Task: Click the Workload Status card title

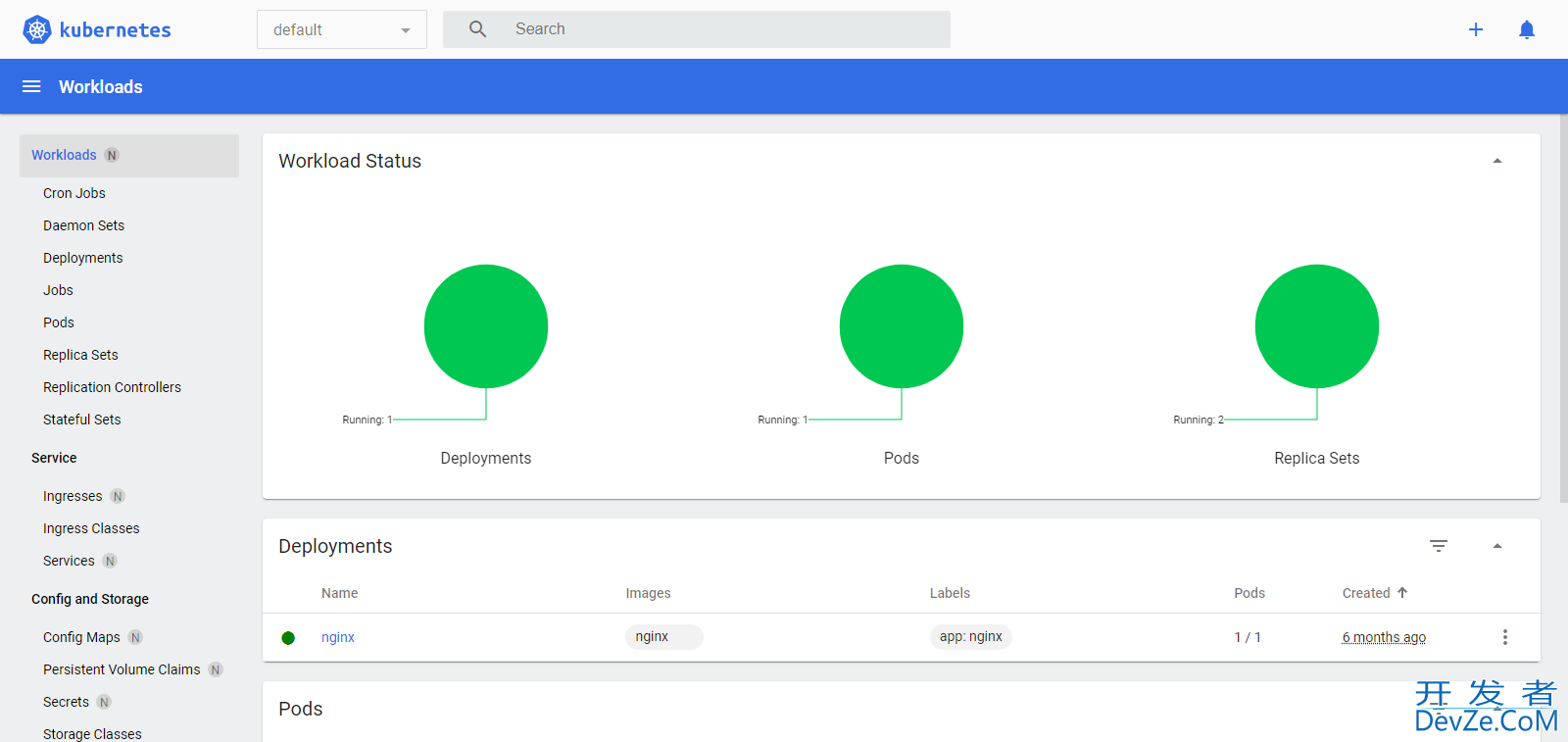Action: [350, 161]
